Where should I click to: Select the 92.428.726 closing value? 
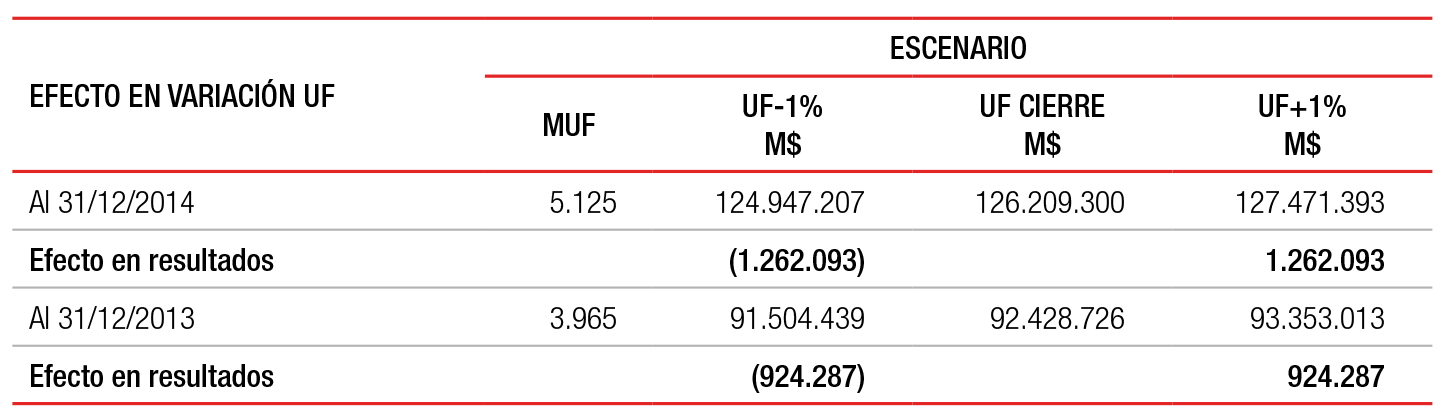(x=1058, y=319)
